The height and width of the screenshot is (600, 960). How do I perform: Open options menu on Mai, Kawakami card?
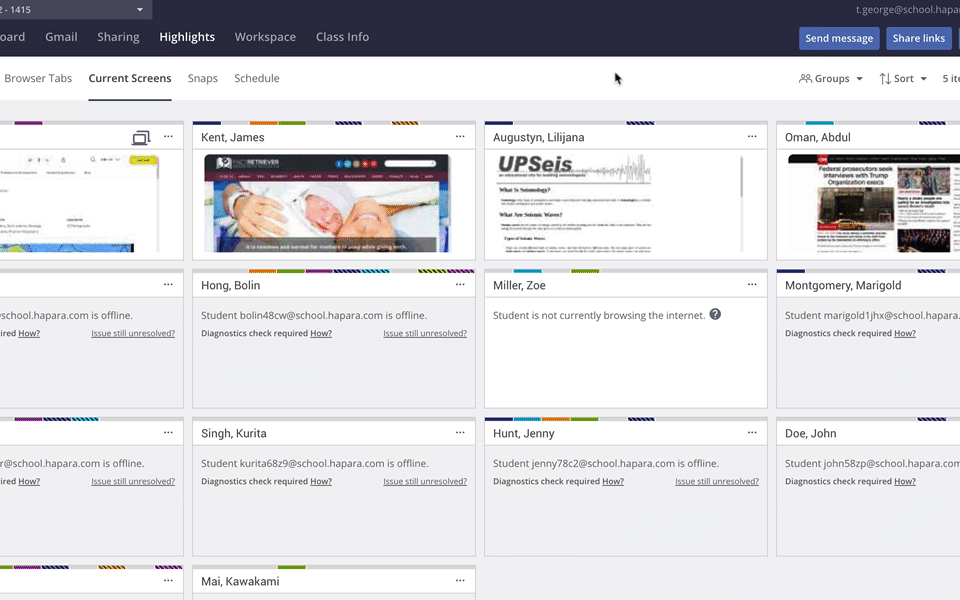coord(460,581)
